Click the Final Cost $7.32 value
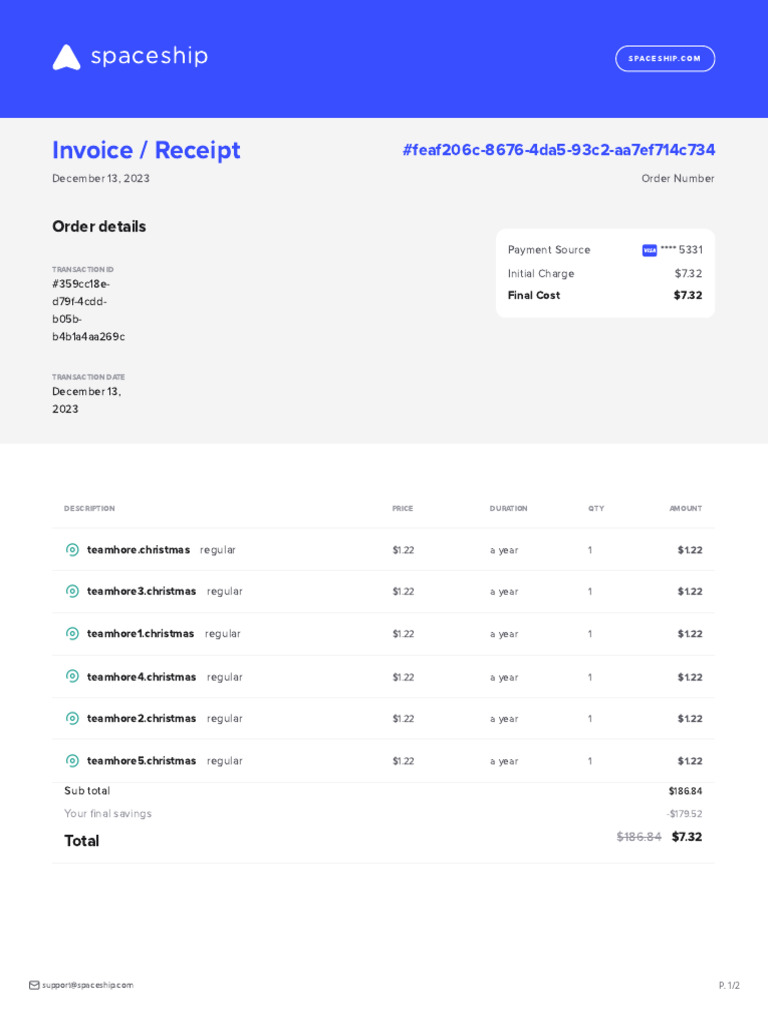768x1024 pixels. pyautogui.click(x=688, y=295)
